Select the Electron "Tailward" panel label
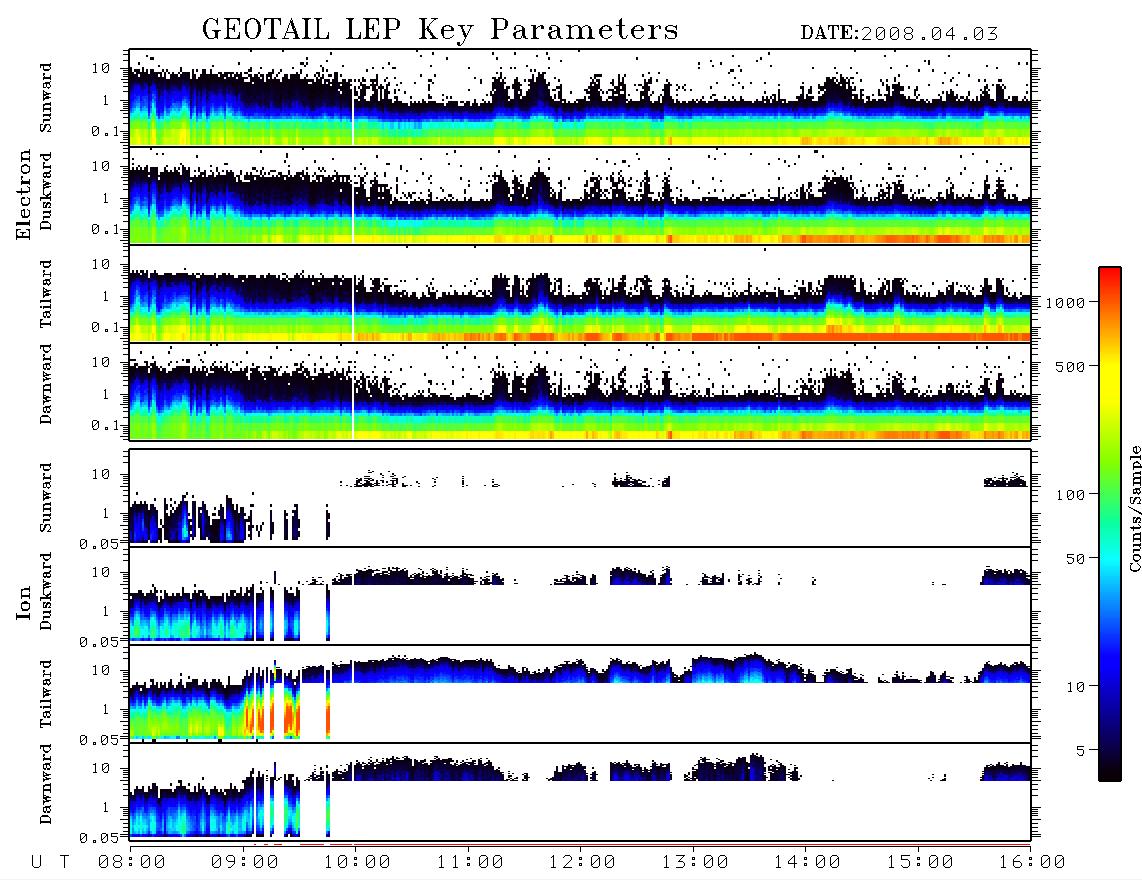This screenshot has width=1142, height=880. click(x=46, y=294)
